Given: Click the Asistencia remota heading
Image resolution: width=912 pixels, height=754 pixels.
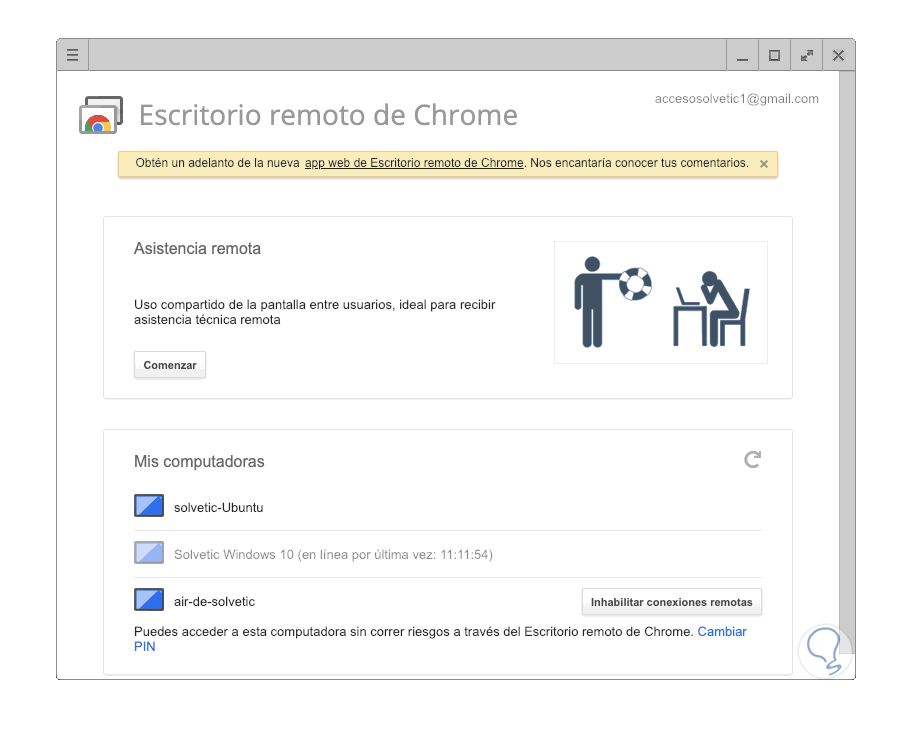Looking at the screenshot, I should tap(197, 248).
